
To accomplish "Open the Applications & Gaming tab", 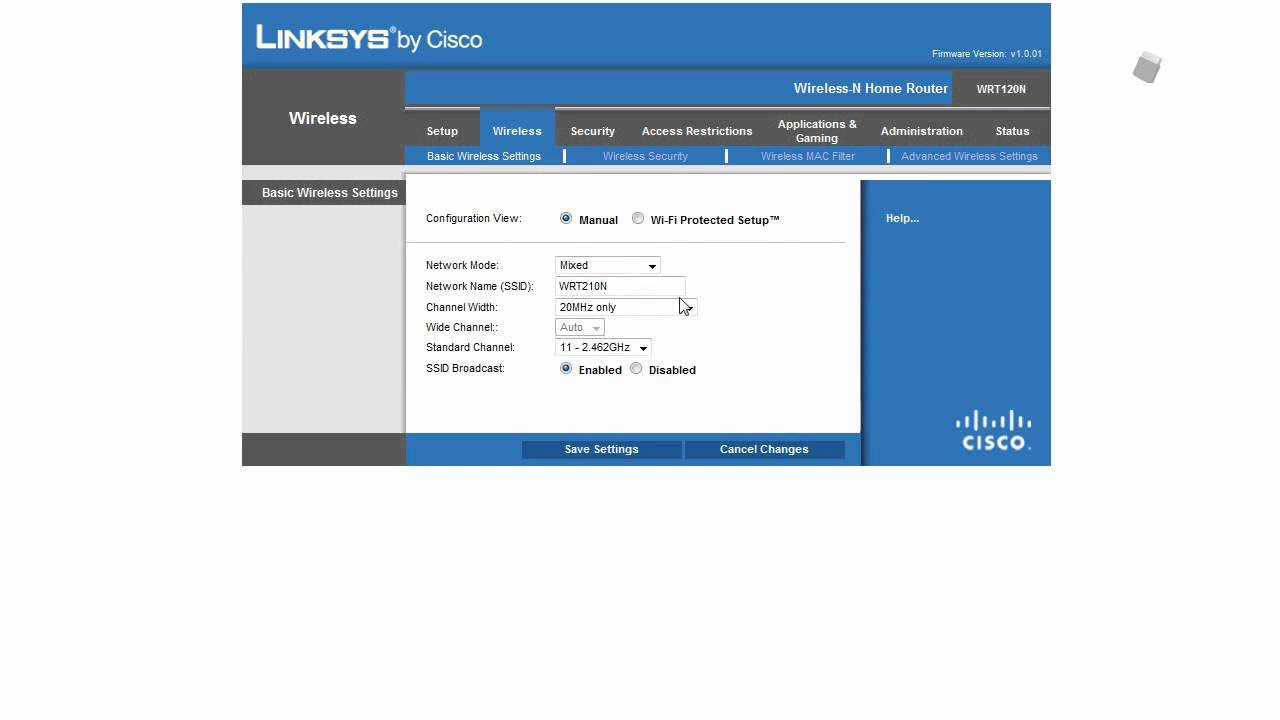I will coord(817,131).
